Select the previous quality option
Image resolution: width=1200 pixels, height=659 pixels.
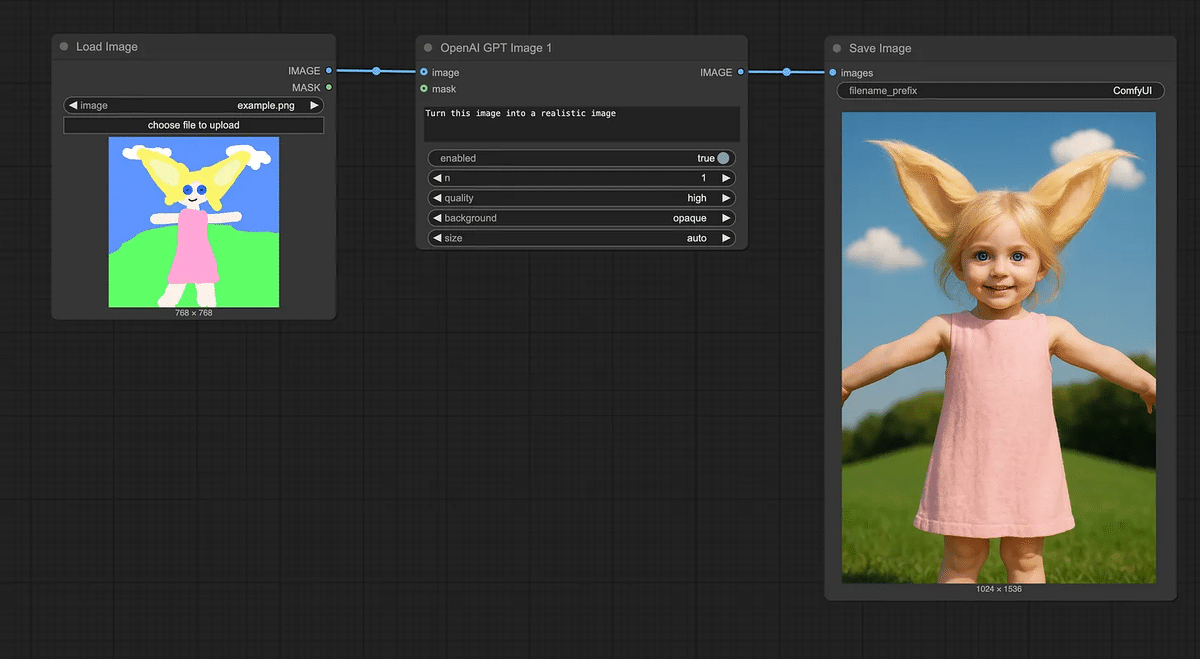437,198
